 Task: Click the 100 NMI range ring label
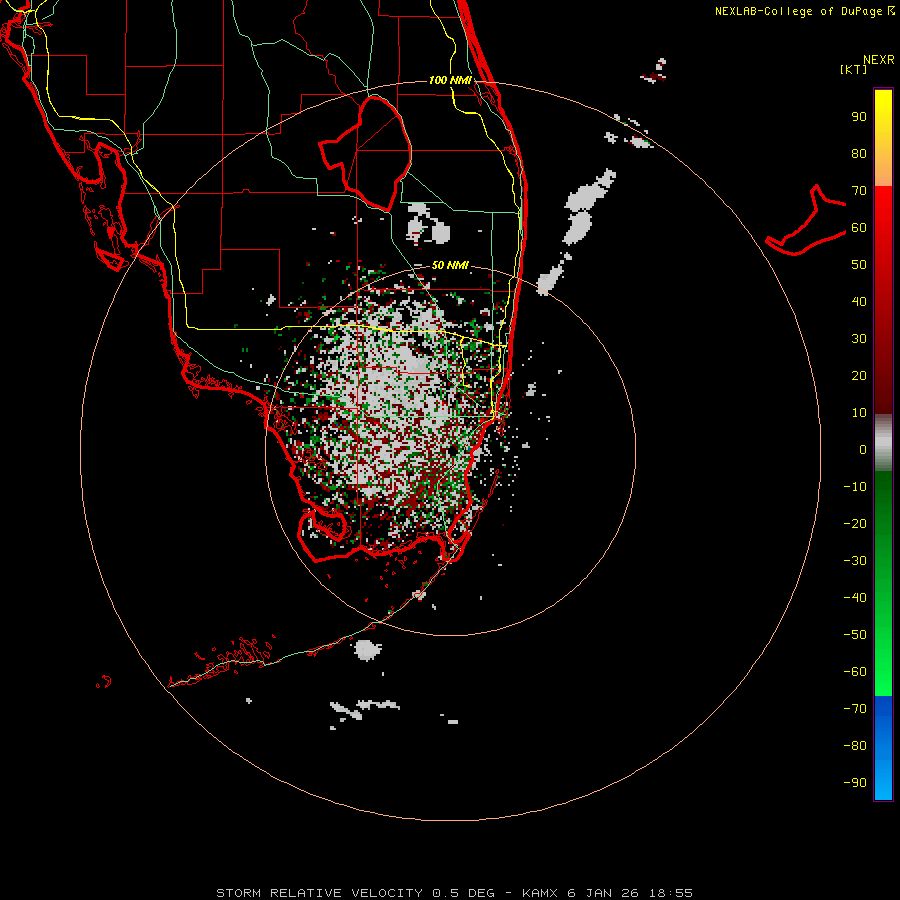450,80
